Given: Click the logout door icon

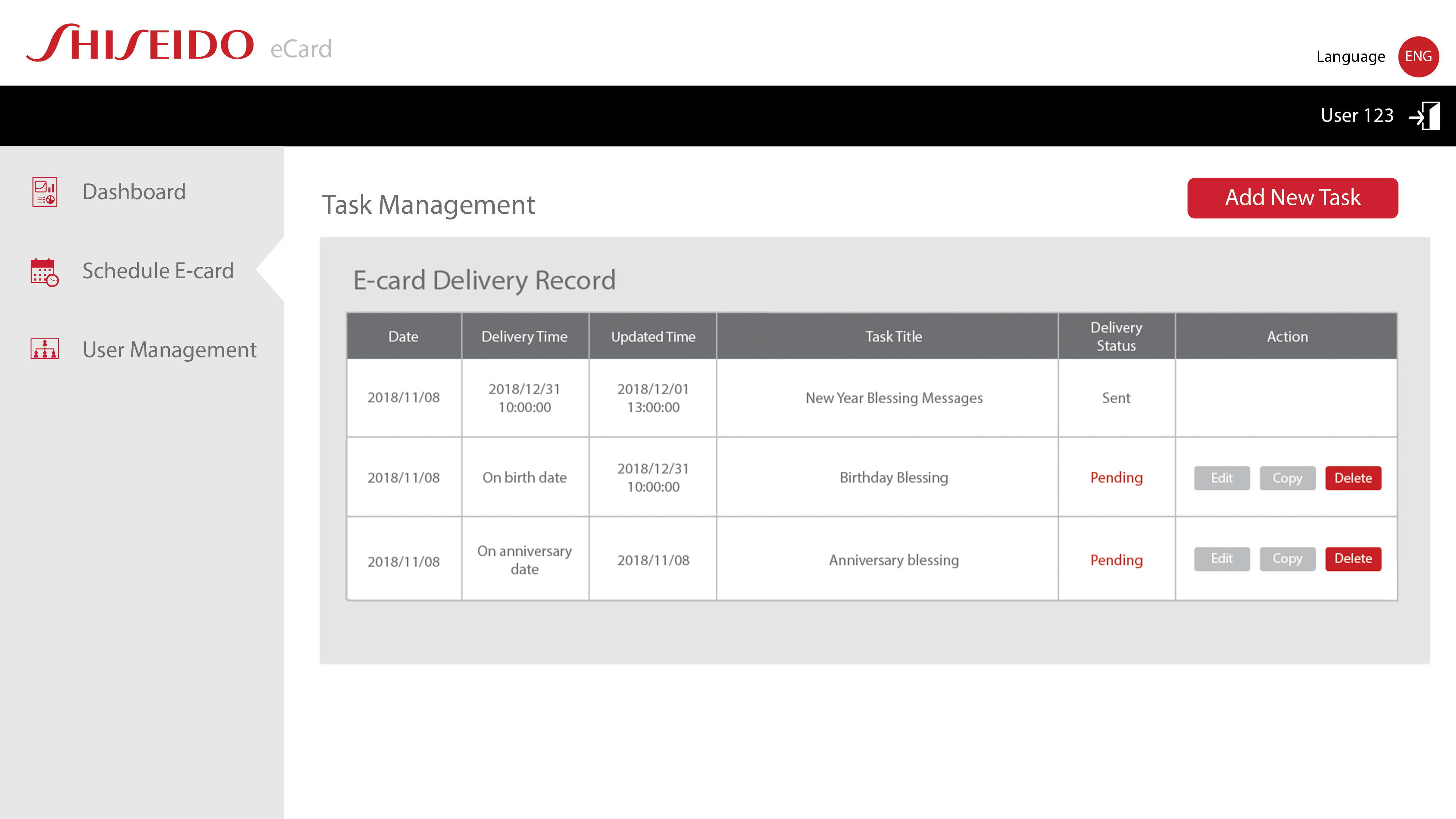Looking at the screenshot, I should tap(1424, 116).
